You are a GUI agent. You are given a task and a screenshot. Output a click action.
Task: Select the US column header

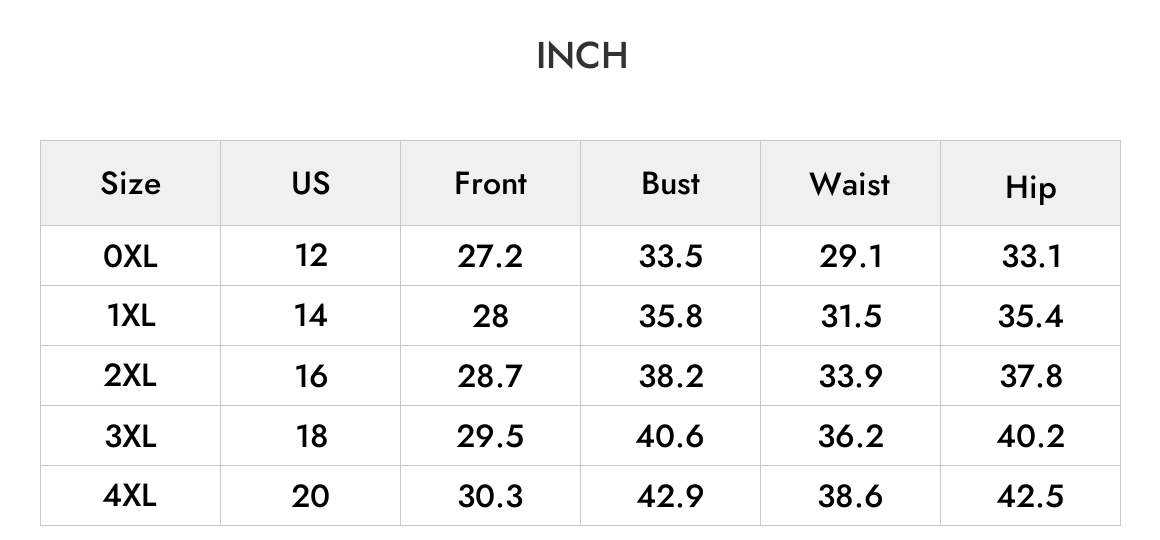[311, 183]
